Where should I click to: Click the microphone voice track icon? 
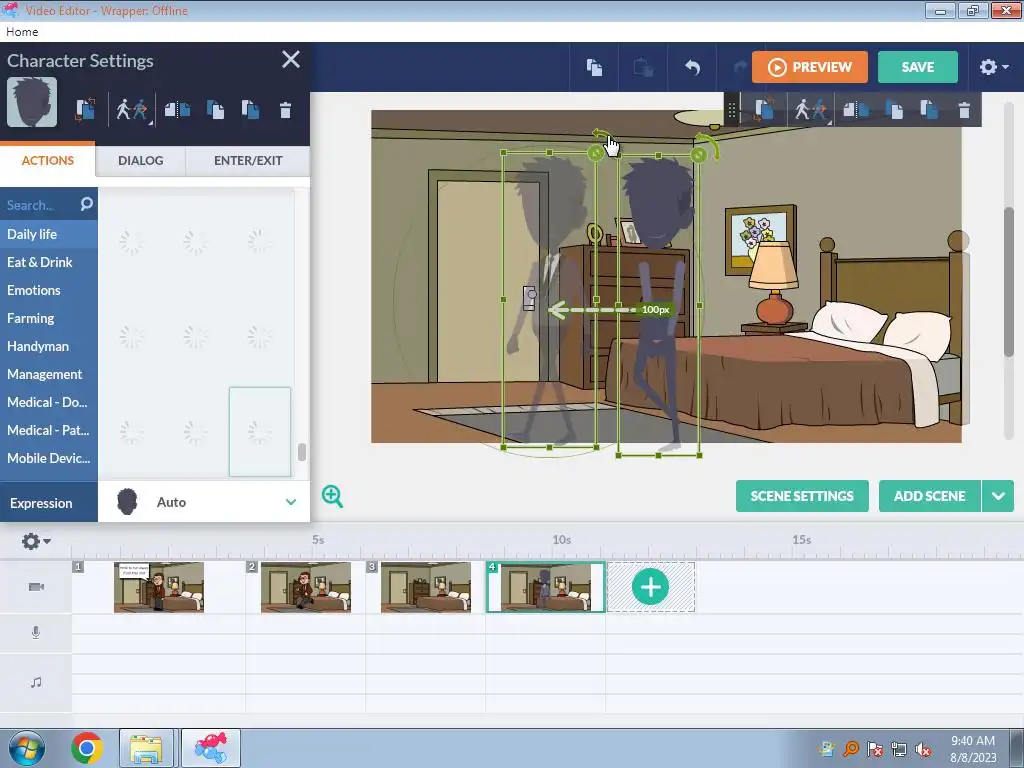[36, 632]
